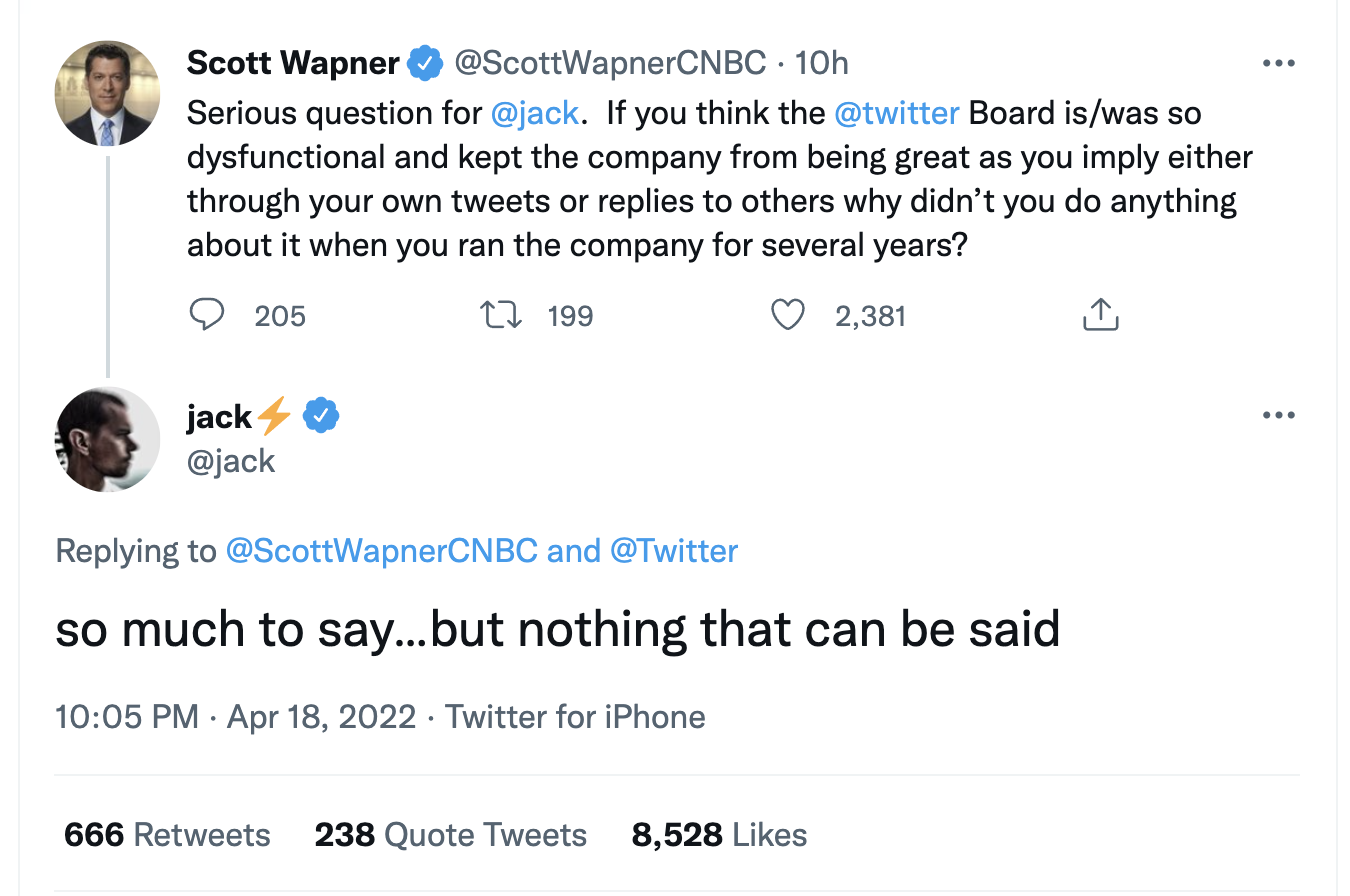The height and width of the screenshot is (896, 1350).
Task: Open more options menu on jack's tweet
Action: coord(1278,415)
